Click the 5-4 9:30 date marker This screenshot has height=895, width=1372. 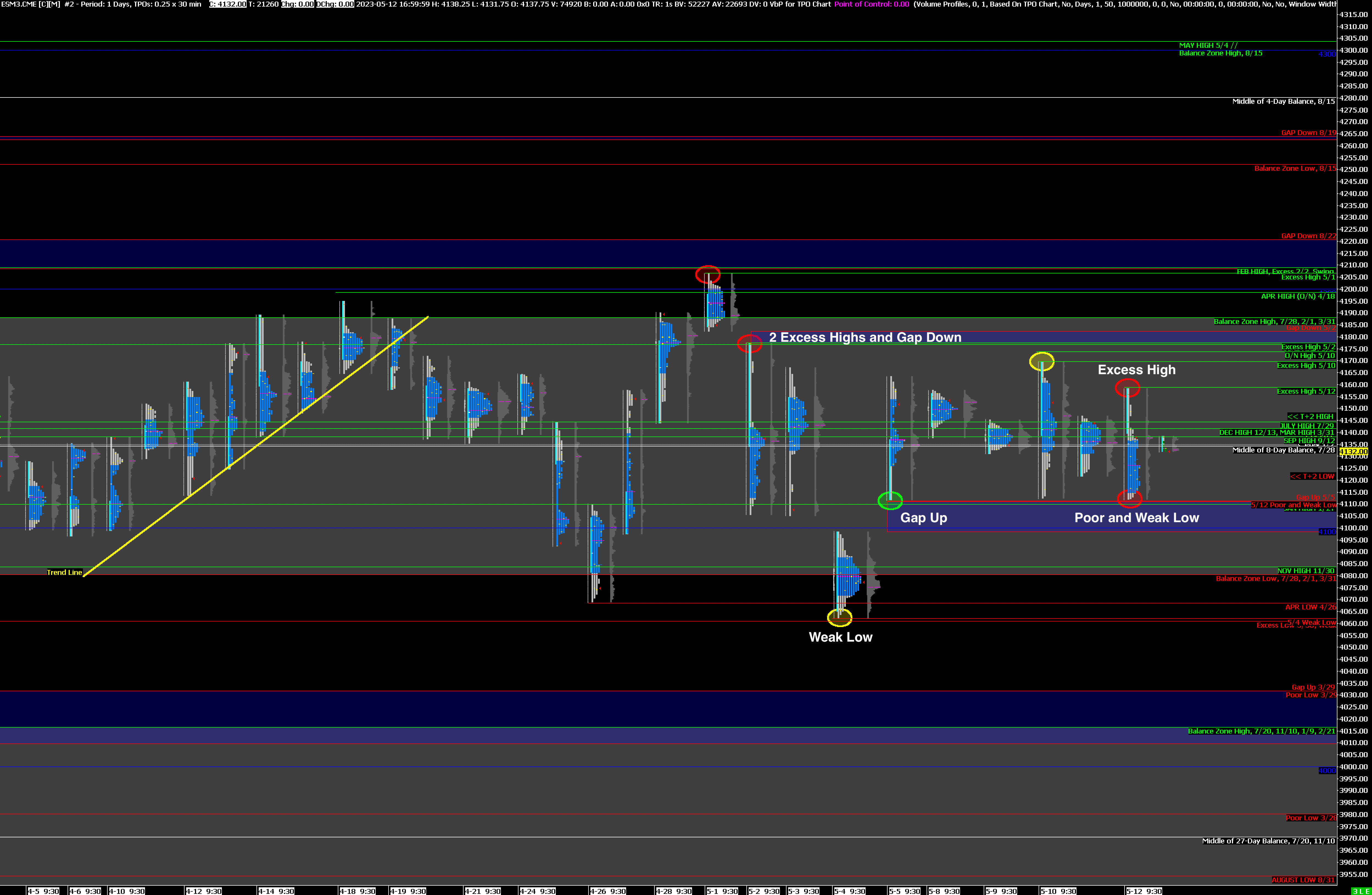click(x=849, y=891)
